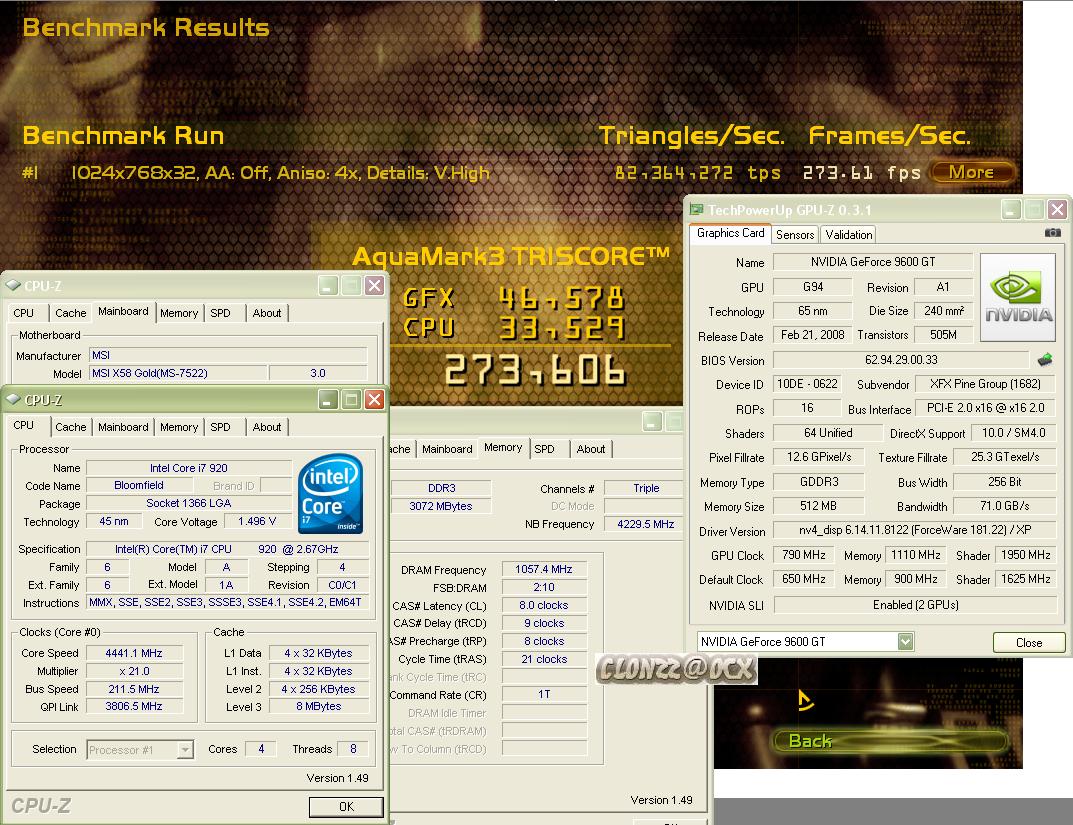Open the SPD tab in CPU-Z Memory window

tap(545, 449)
